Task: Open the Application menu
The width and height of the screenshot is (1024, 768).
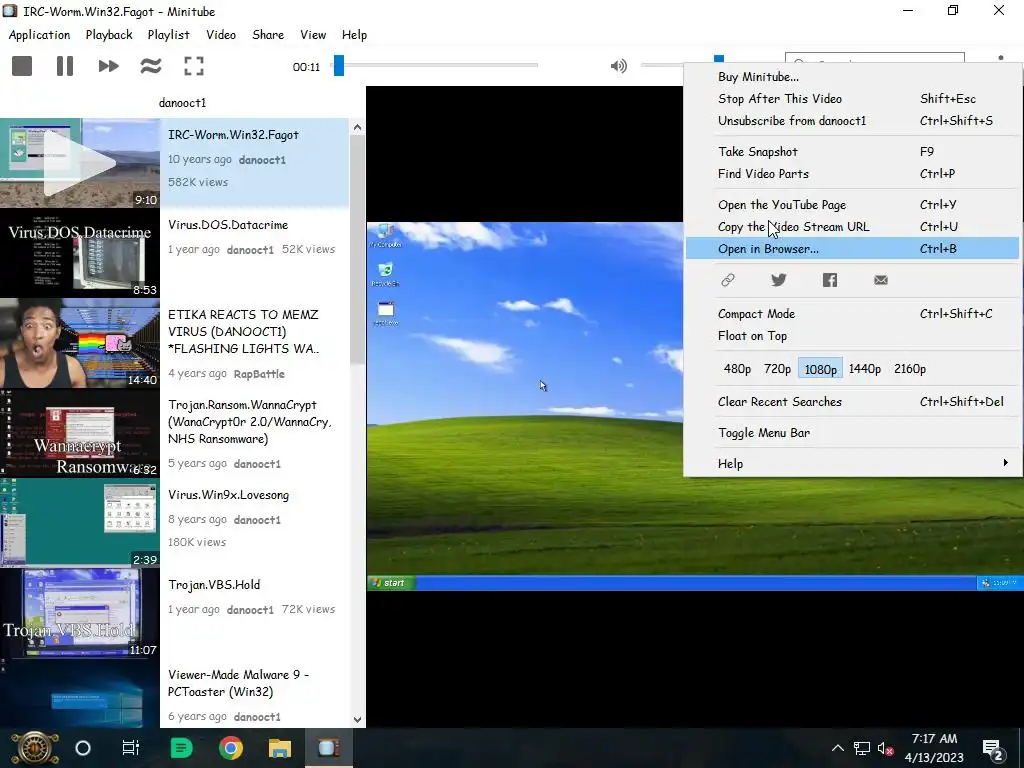Action: (x=39, y=35)
